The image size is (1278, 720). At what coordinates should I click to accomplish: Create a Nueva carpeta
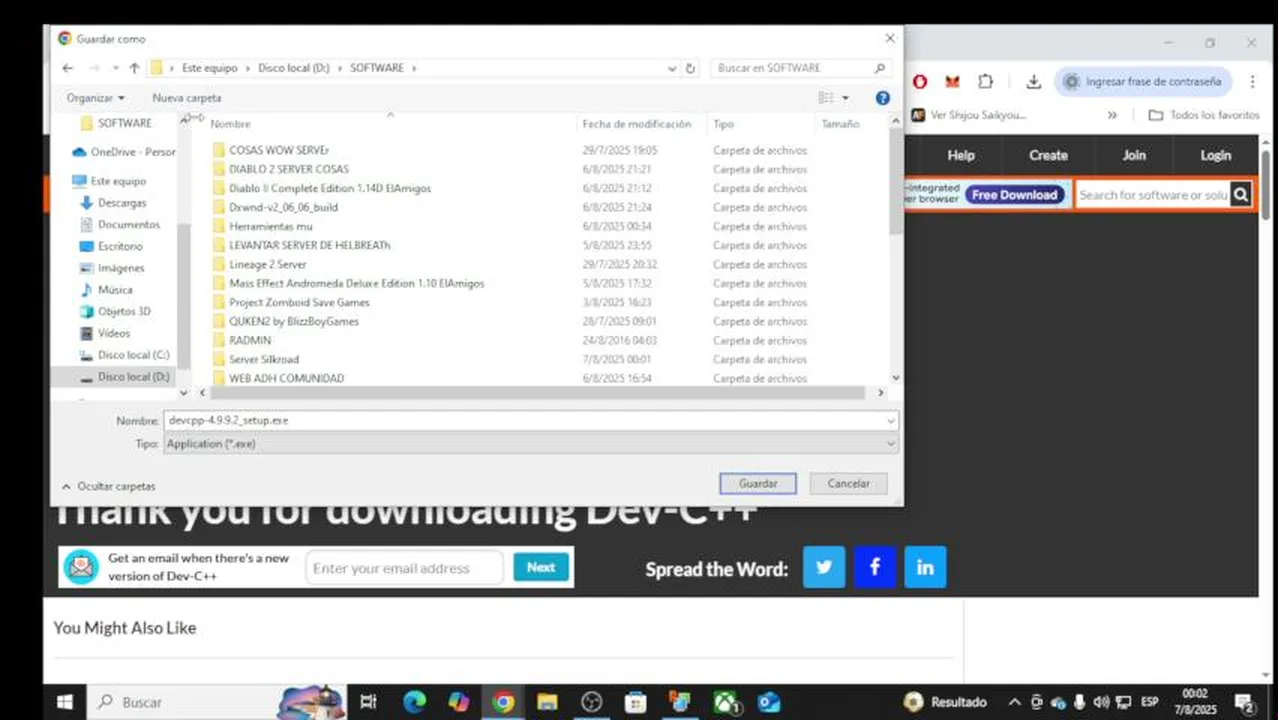tap(187, 98)
